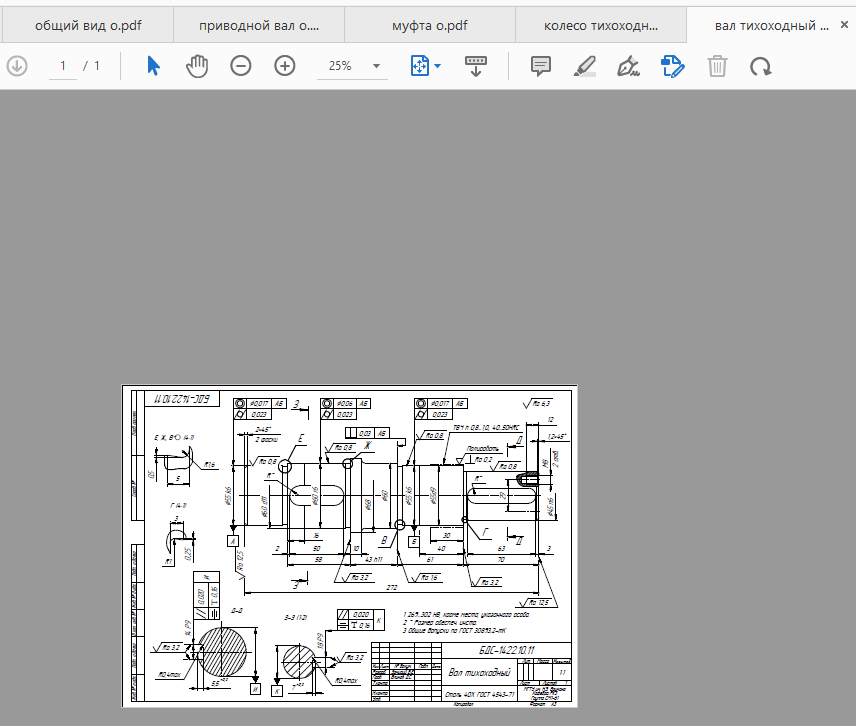This screenshot has width=856, height=726.
Task: Open the 'приводной вал о...' tab
Action: coord(258,26)
